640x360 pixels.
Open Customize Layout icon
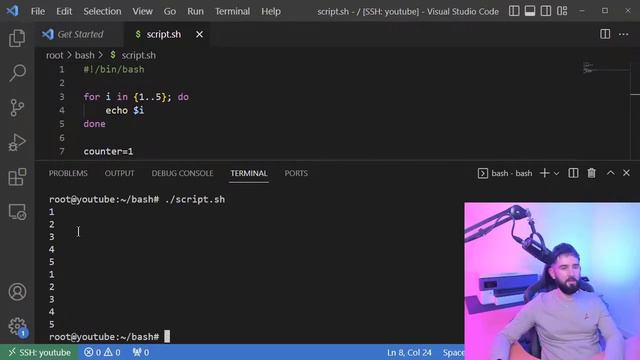[562, 11]
